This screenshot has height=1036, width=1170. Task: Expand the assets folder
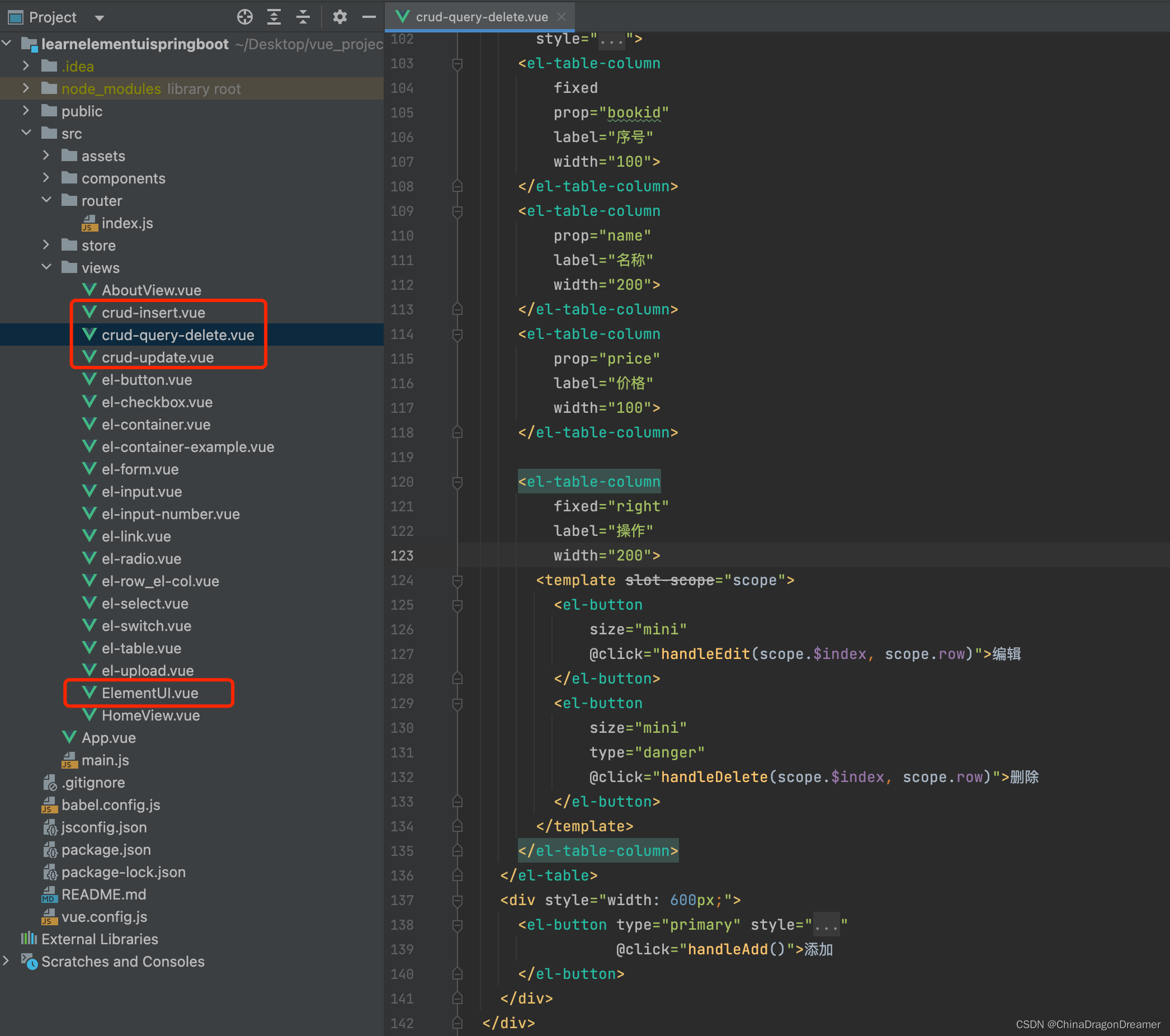tap(46, 155)
